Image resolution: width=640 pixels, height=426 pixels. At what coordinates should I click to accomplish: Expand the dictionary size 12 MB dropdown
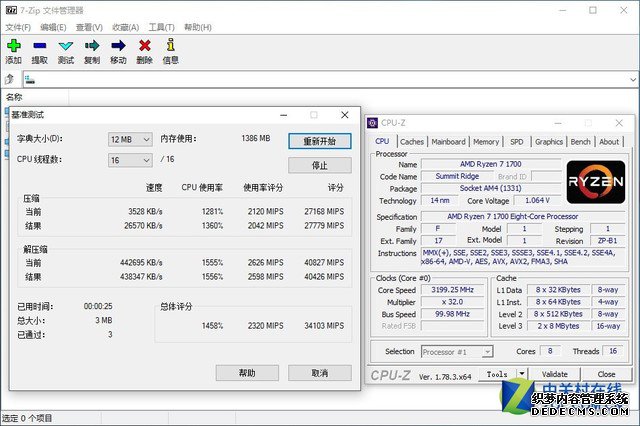(x=130, y=140)
